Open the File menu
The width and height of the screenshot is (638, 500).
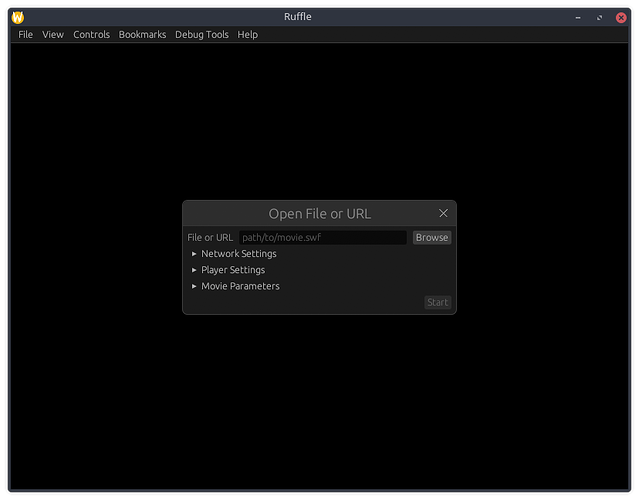click(25, 35)
